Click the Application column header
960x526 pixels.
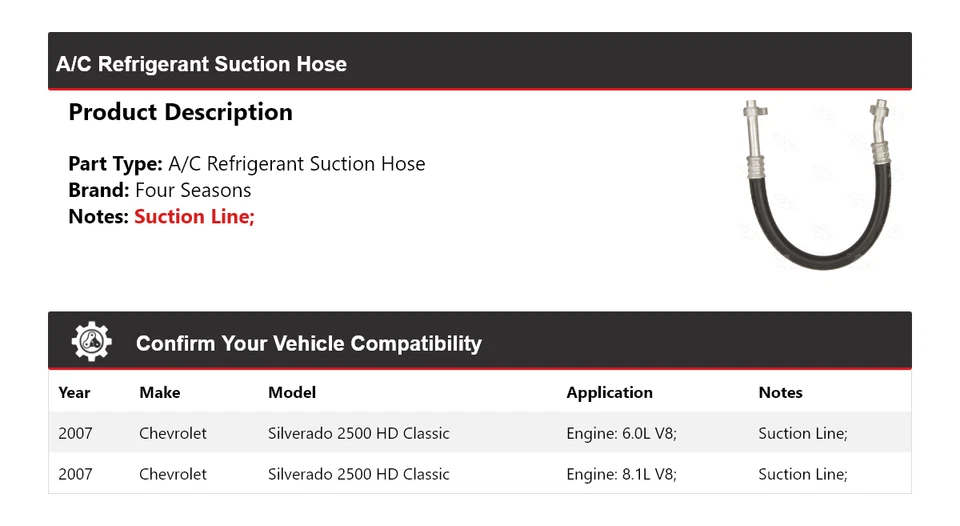click(609, 393)
